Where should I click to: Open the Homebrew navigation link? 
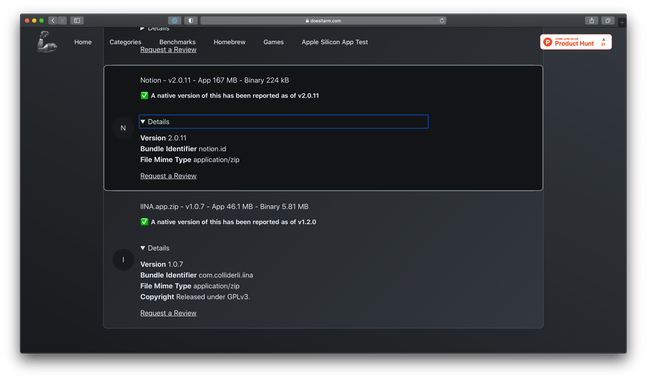point(229,42)
